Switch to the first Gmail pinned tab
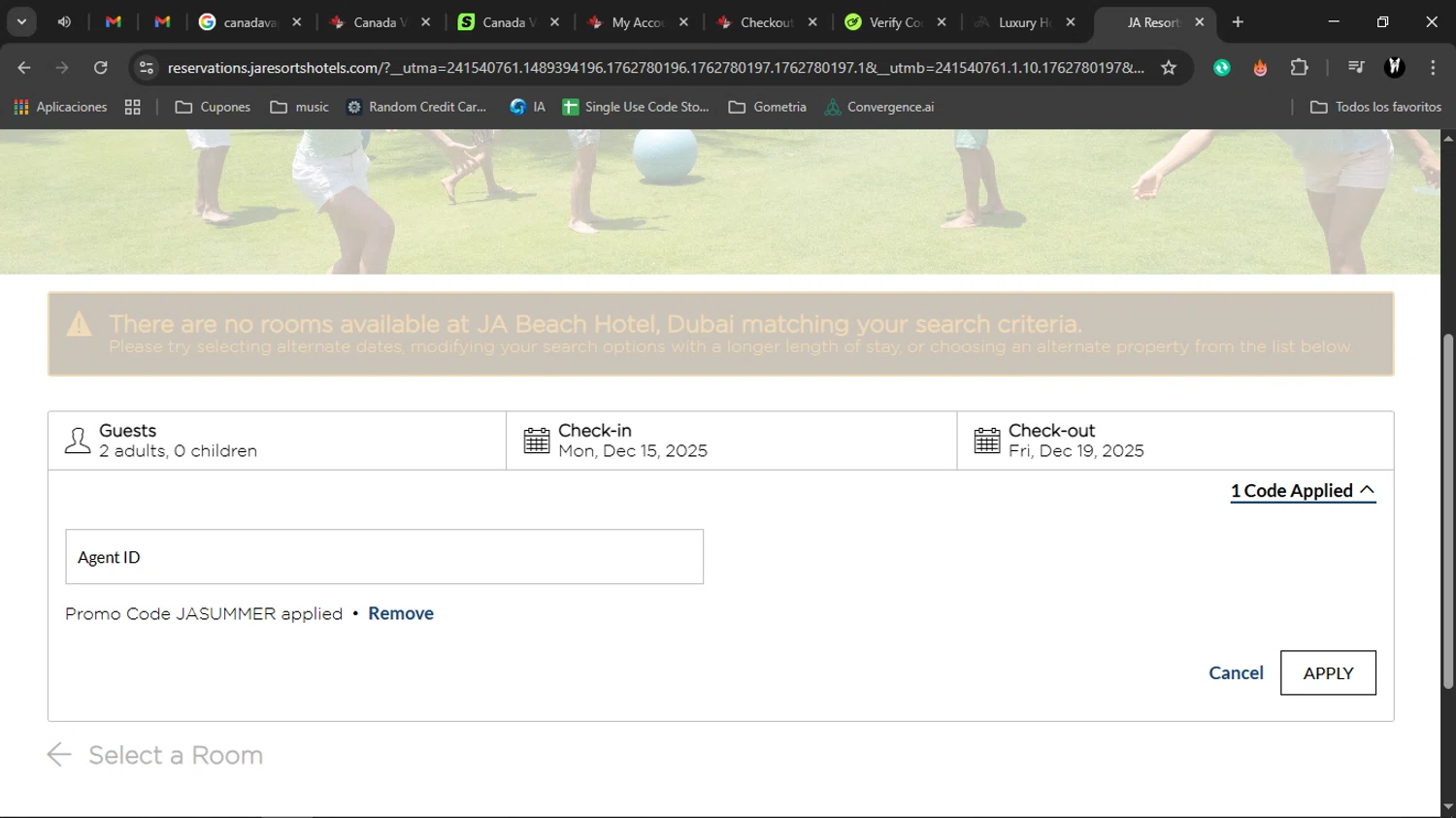The width and height of the screenshot is (1456, 818). click(114, 21)
